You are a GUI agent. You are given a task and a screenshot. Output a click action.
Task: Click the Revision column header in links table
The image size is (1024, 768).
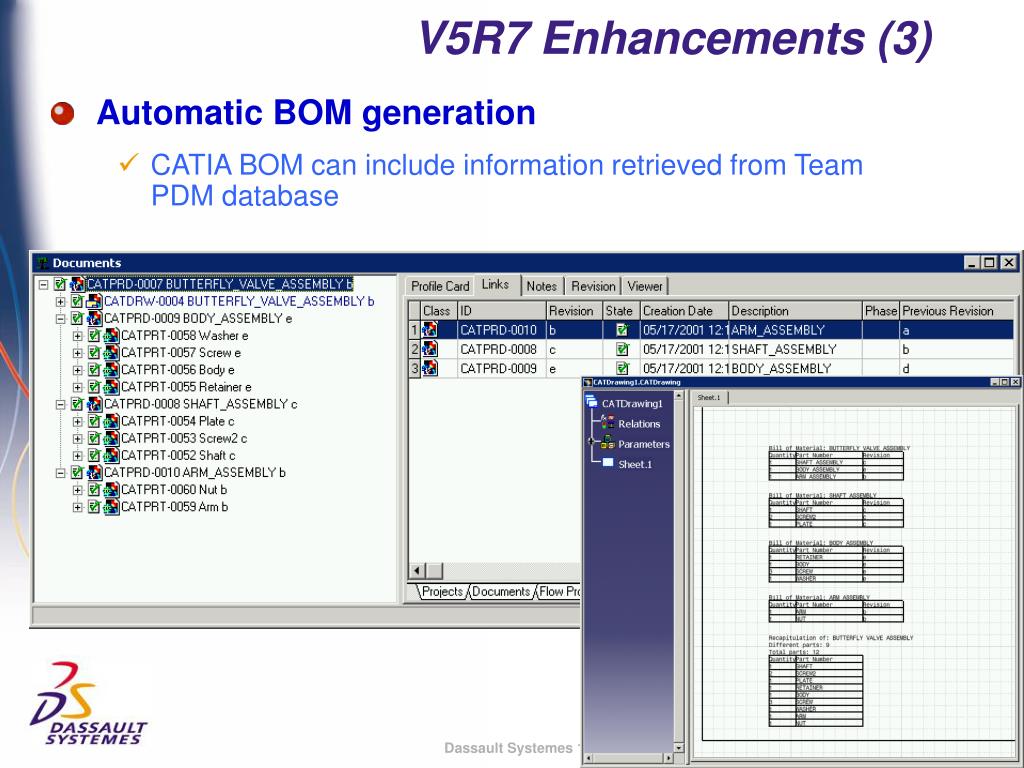pyautogui.click(x=574, y=311)
